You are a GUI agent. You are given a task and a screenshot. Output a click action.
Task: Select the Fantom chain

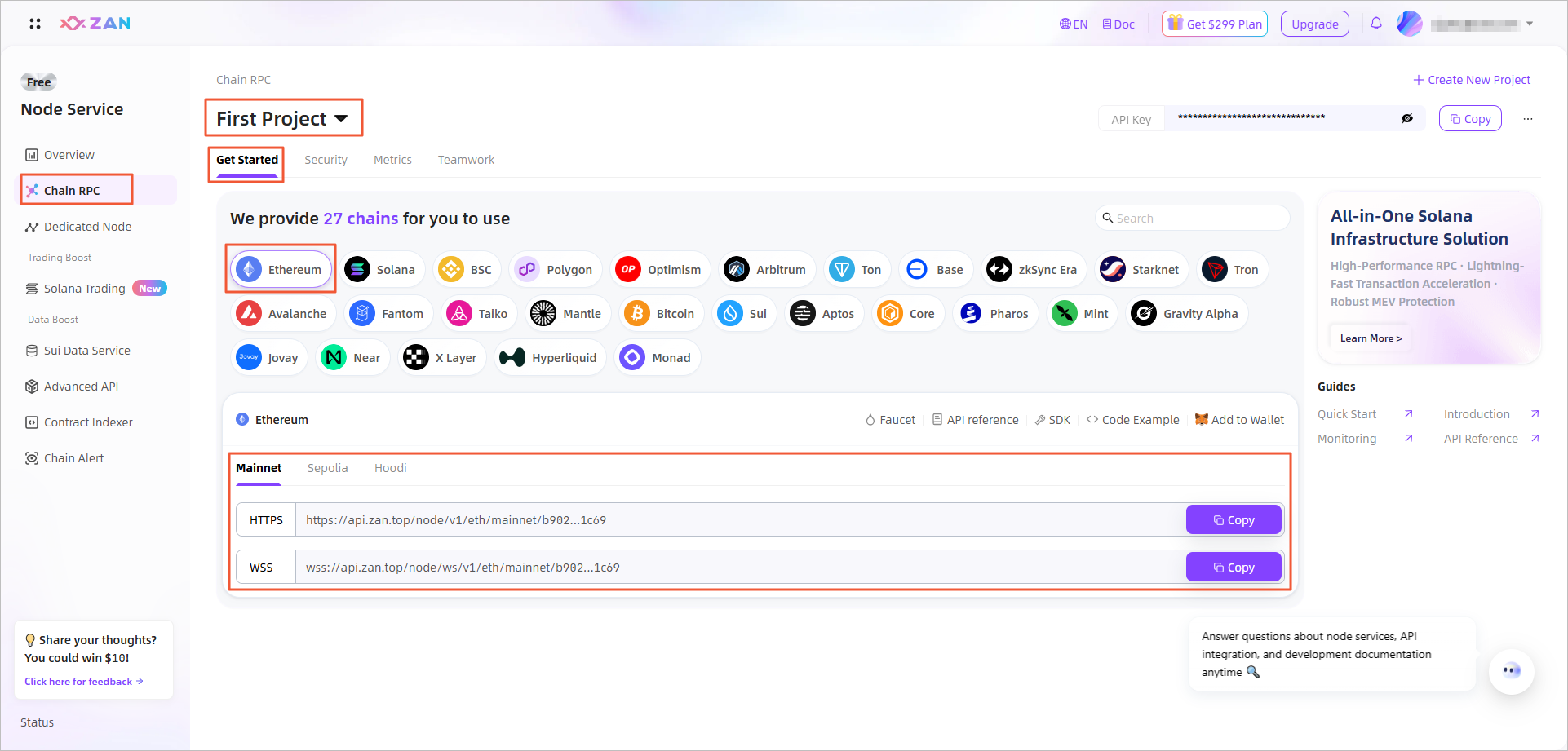[388, 314]
